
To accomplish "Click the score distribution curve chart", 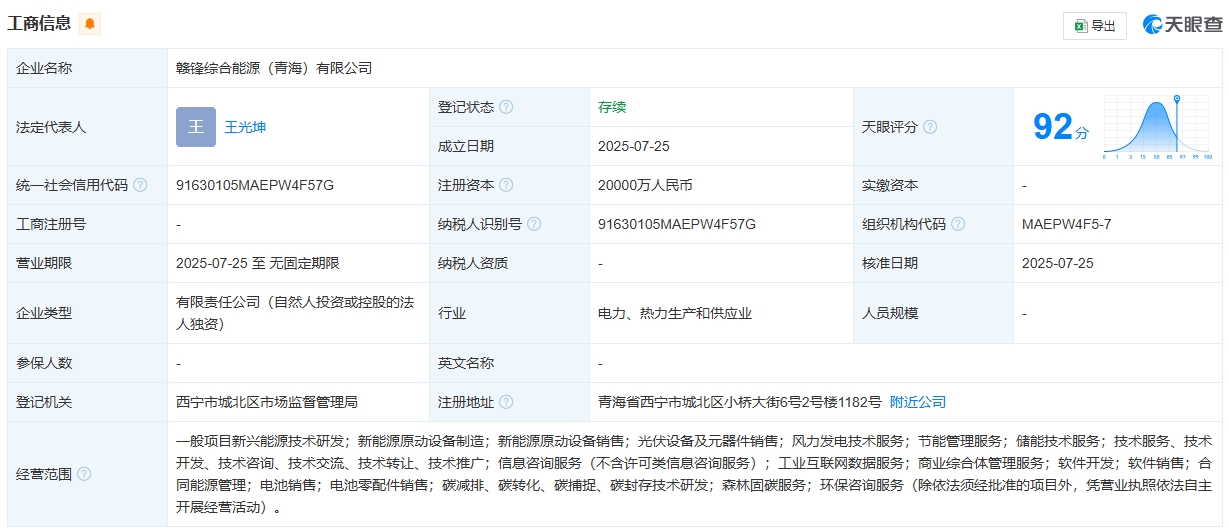I will click(1158, 127).
